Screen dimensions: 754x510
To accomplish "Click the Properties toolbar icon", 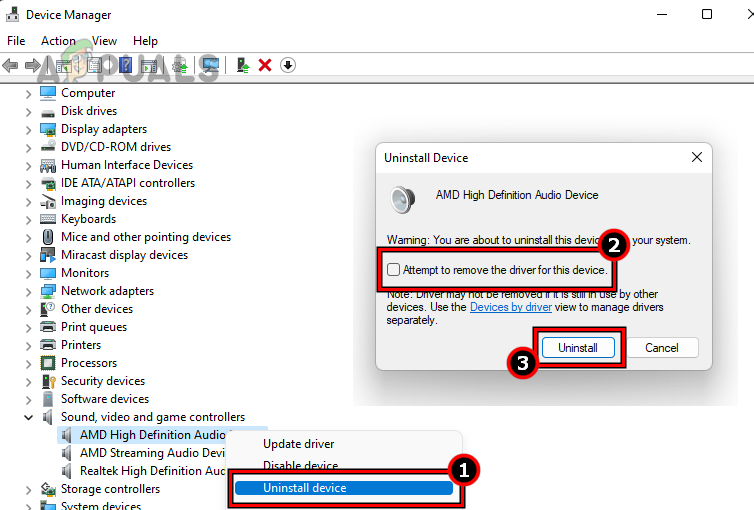I will [x=94, y=65].
